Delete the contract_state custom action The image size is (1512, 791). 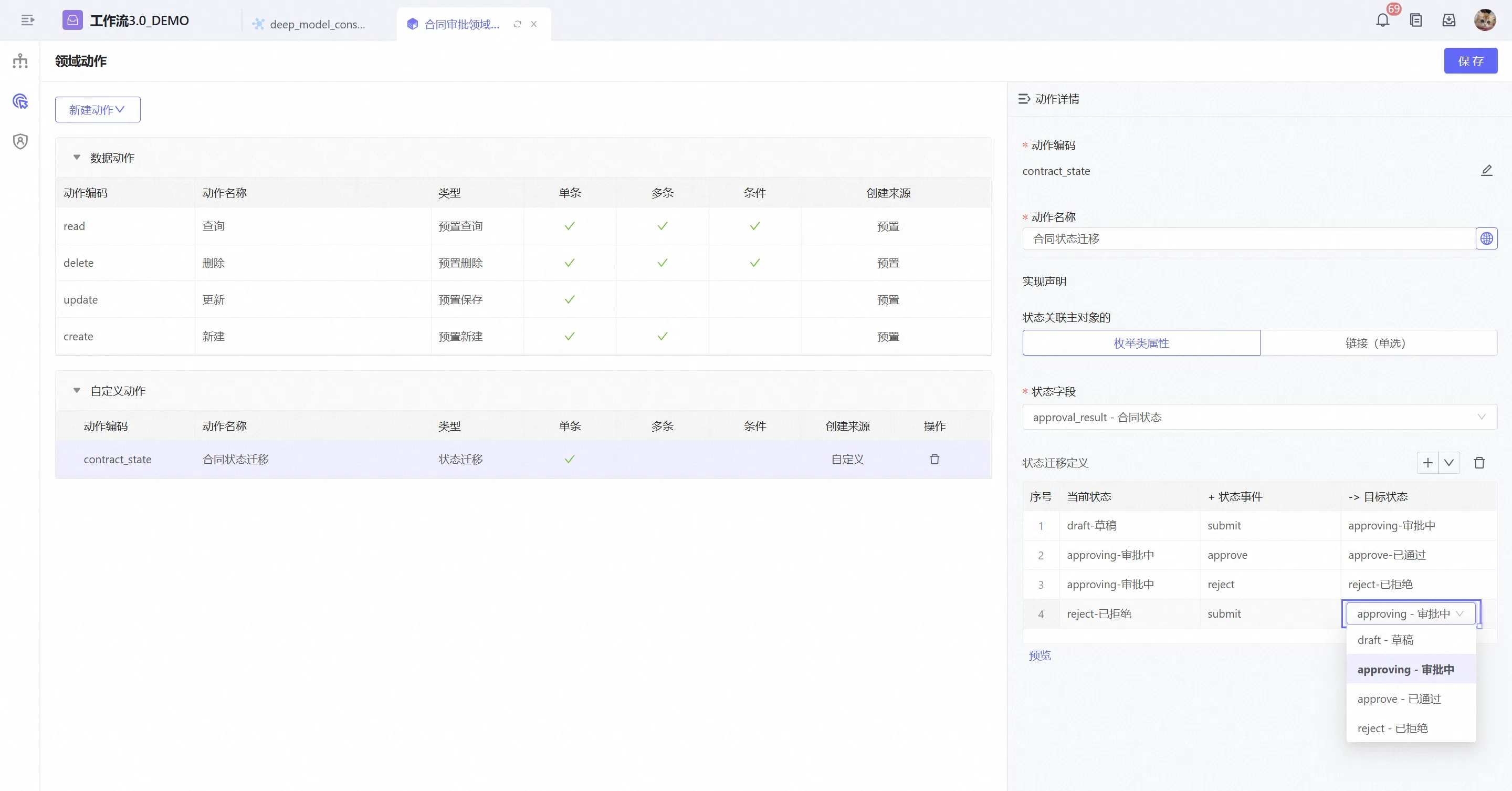click(934, 459)
